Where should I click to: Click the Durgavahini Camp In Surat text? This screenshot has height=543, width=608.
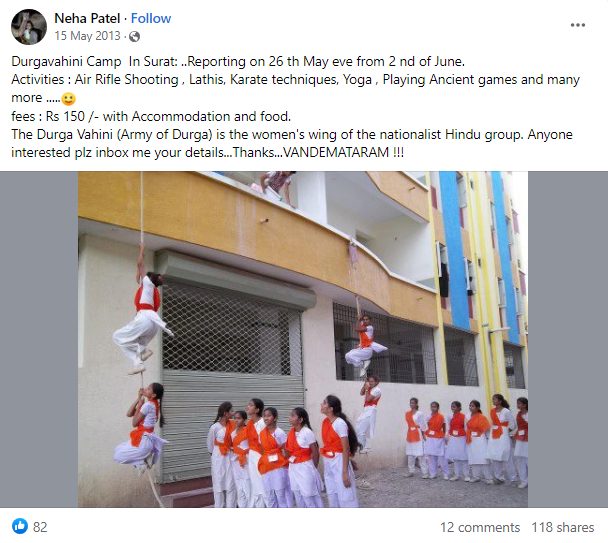pos(94,62)
